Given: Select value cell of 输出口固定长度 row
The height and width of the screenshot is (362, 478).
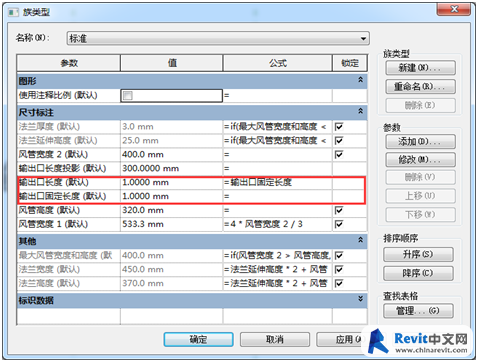Looking at the screenshot, I should (x=172, y=196).
